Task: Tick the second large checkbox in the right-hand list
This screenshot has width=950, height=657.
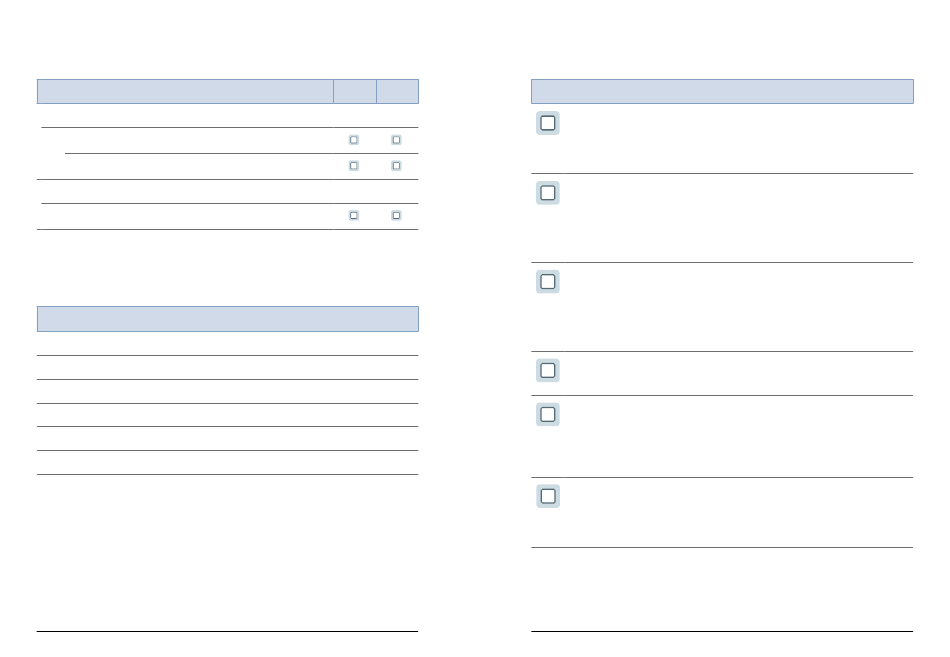Action: coord(548,193)
